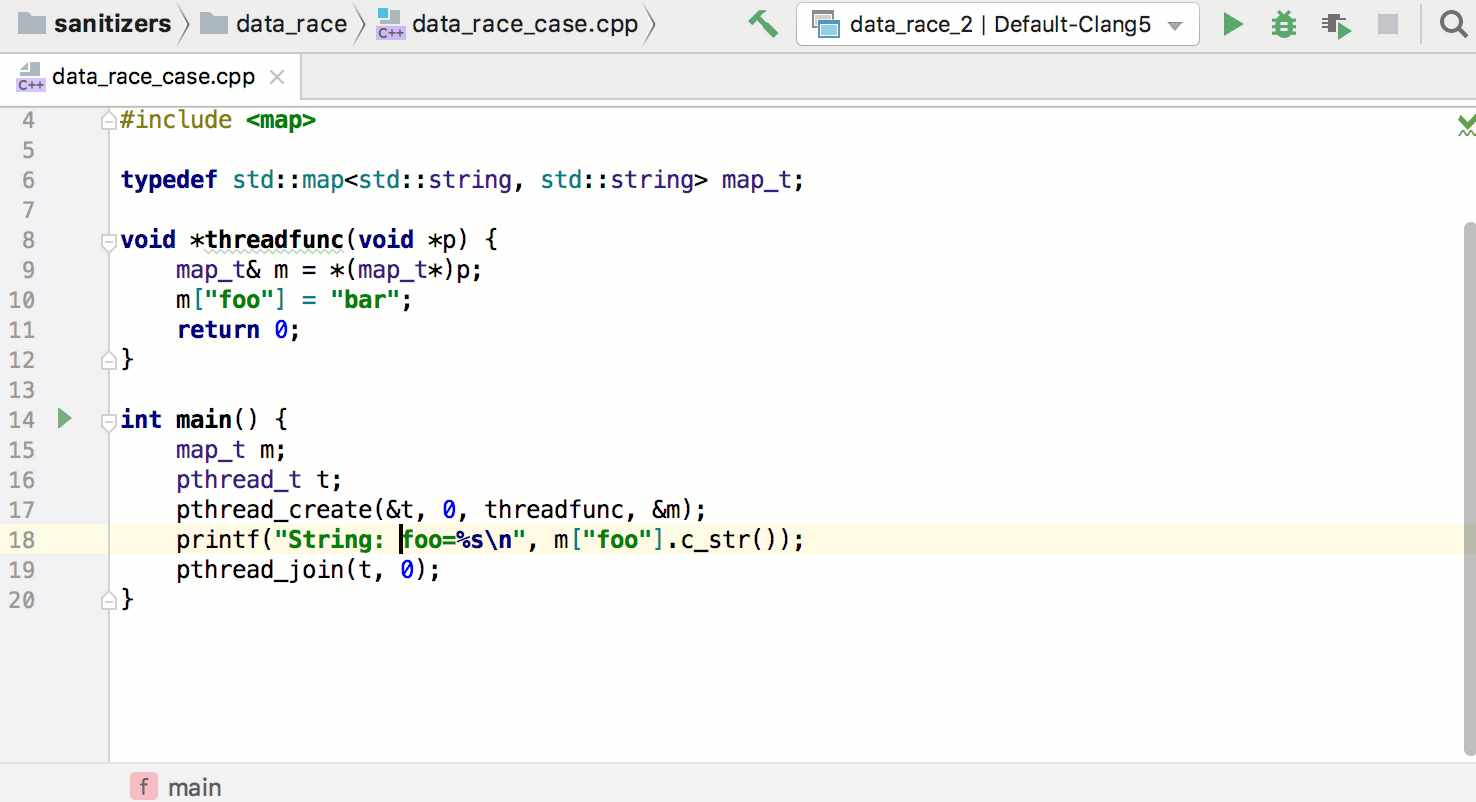The height and width of the screenshot is (802, 1476).
Task: Select the data_race_case.cpp editor tab
Action: click(152, 77)
